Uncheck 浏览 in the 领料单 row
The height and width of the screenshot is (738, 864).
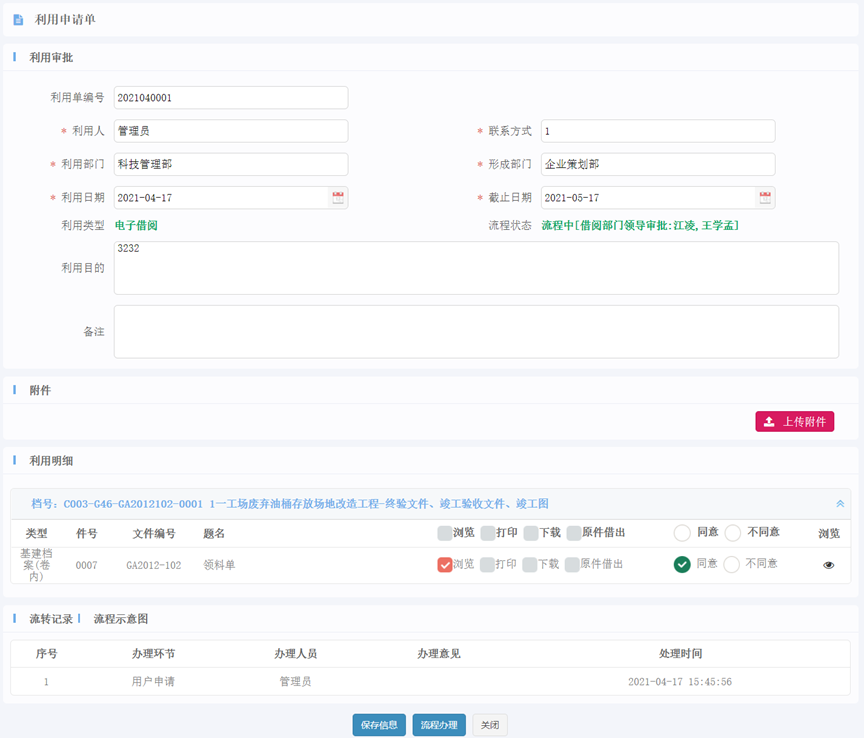(445, 564)
